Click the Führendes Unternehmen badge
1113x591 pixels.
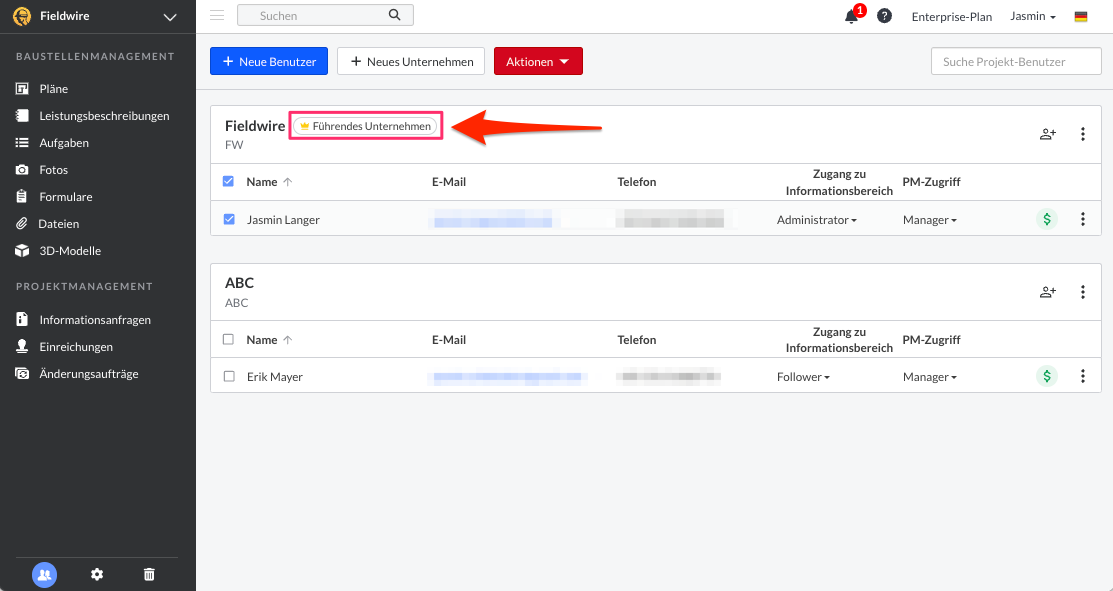click(366, 126)
